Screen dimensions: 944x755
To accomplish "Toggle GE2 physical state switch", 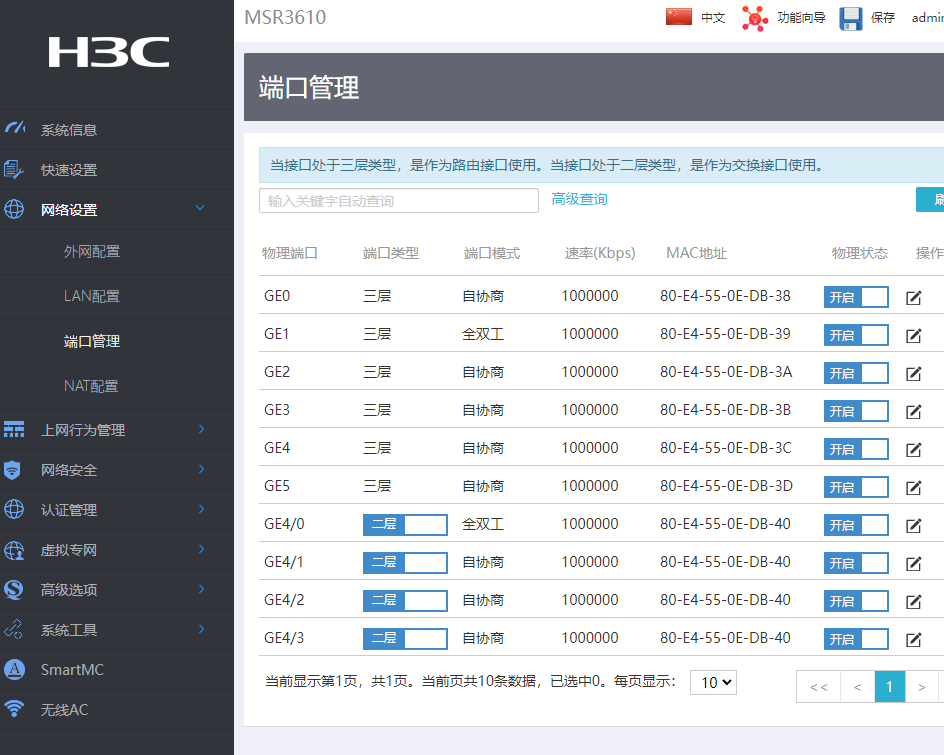I will 856,373.
